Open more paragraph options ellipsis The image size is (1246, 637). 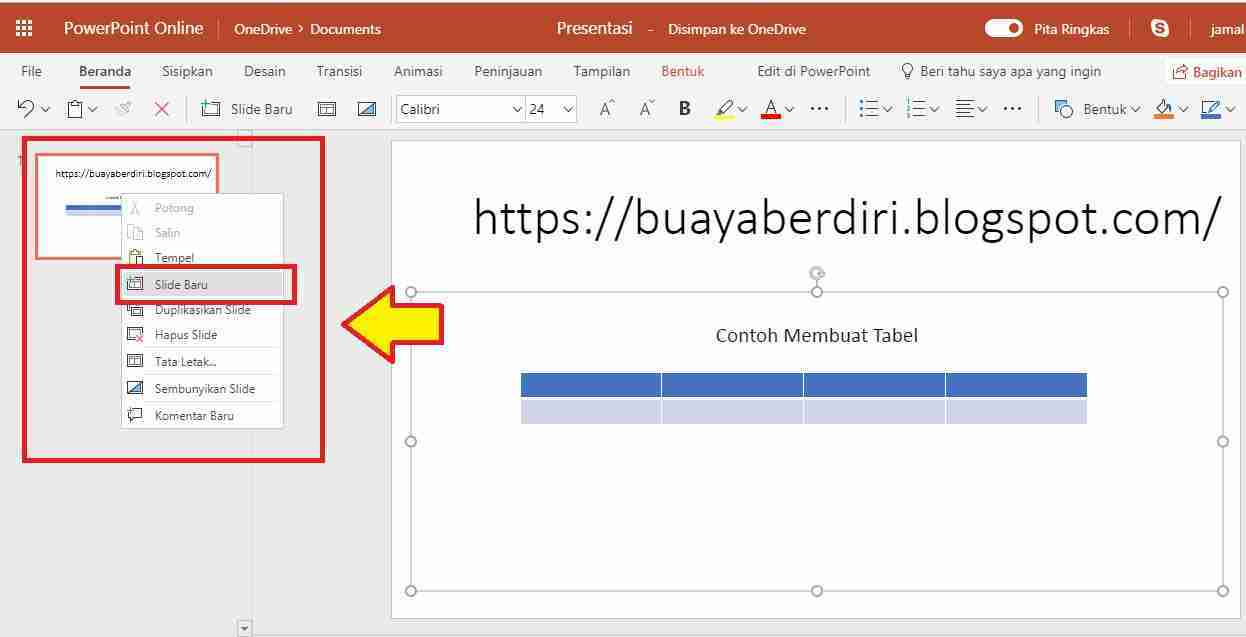click(1012, 109)
